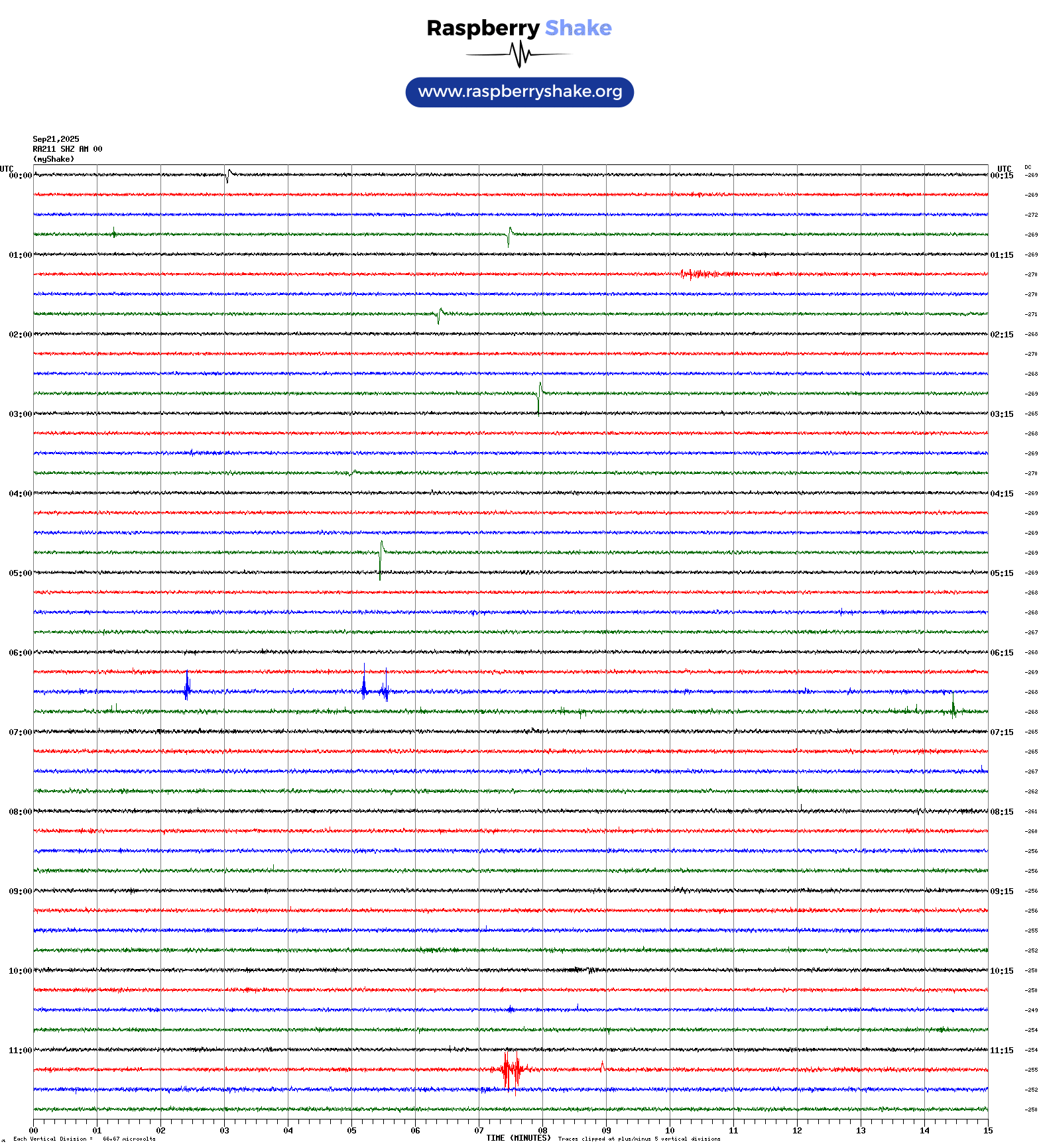Click the 06:00 UTC label on the left axis
1041x1148 pixels.
click(x=20, y=653)
